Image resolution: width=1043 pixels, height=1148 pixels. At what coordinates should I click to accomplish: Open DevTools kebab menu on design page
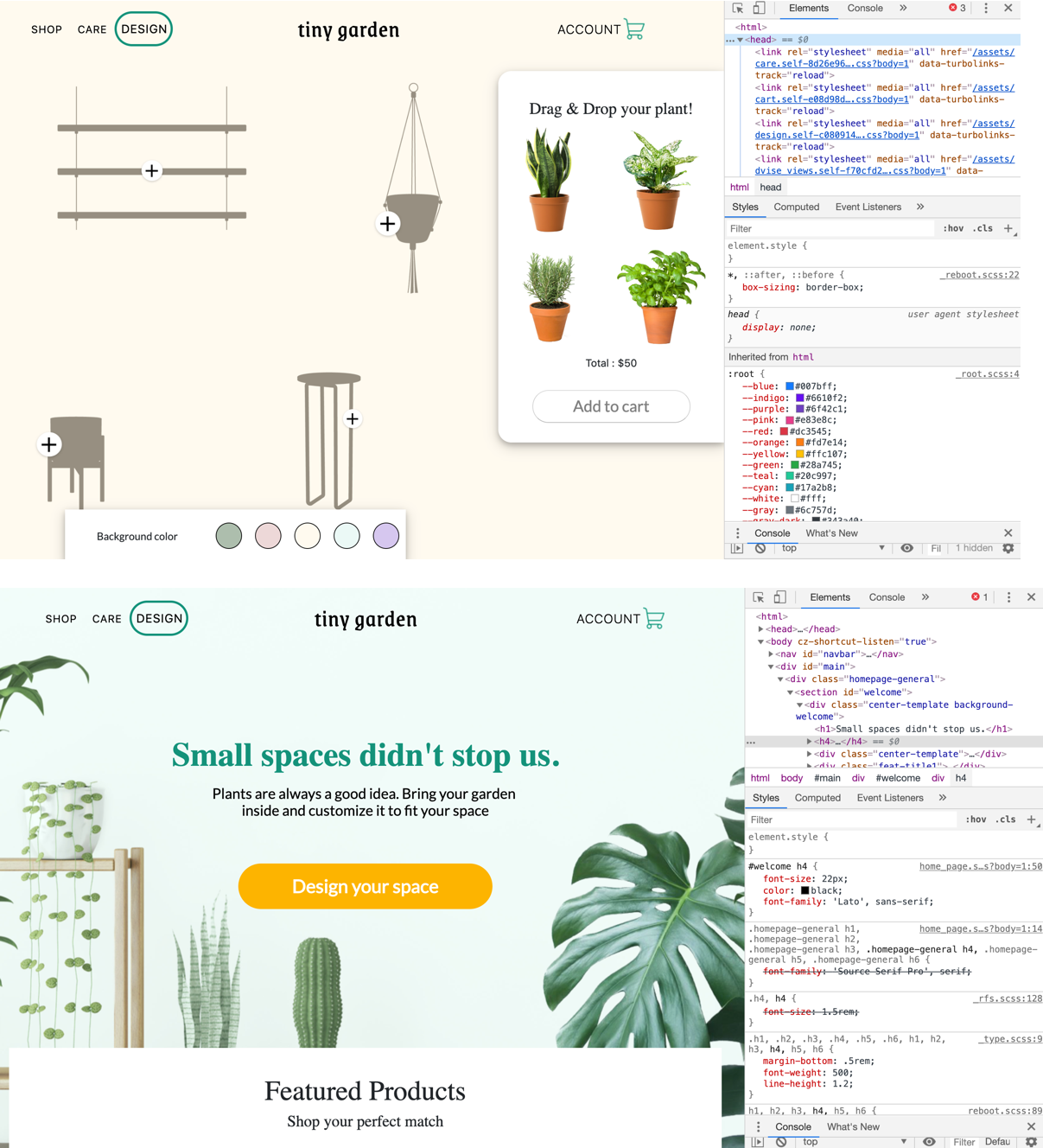click(x=986, y=8)
